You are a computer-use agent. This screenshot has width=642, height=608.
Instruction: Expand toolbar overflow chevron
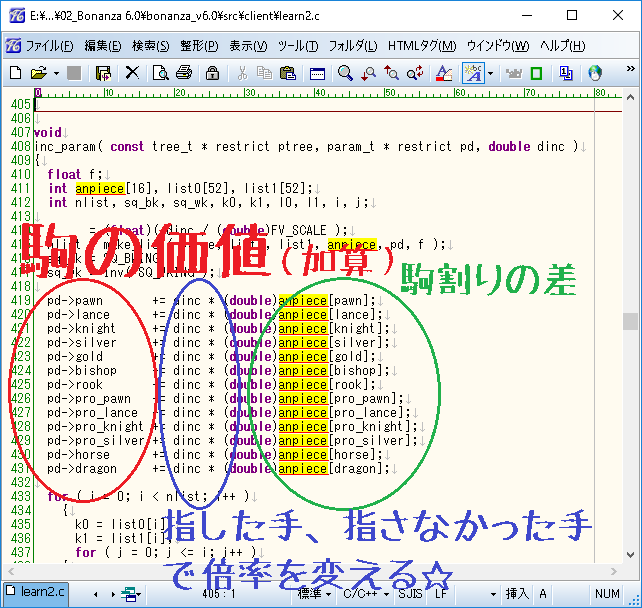[631, 68]
